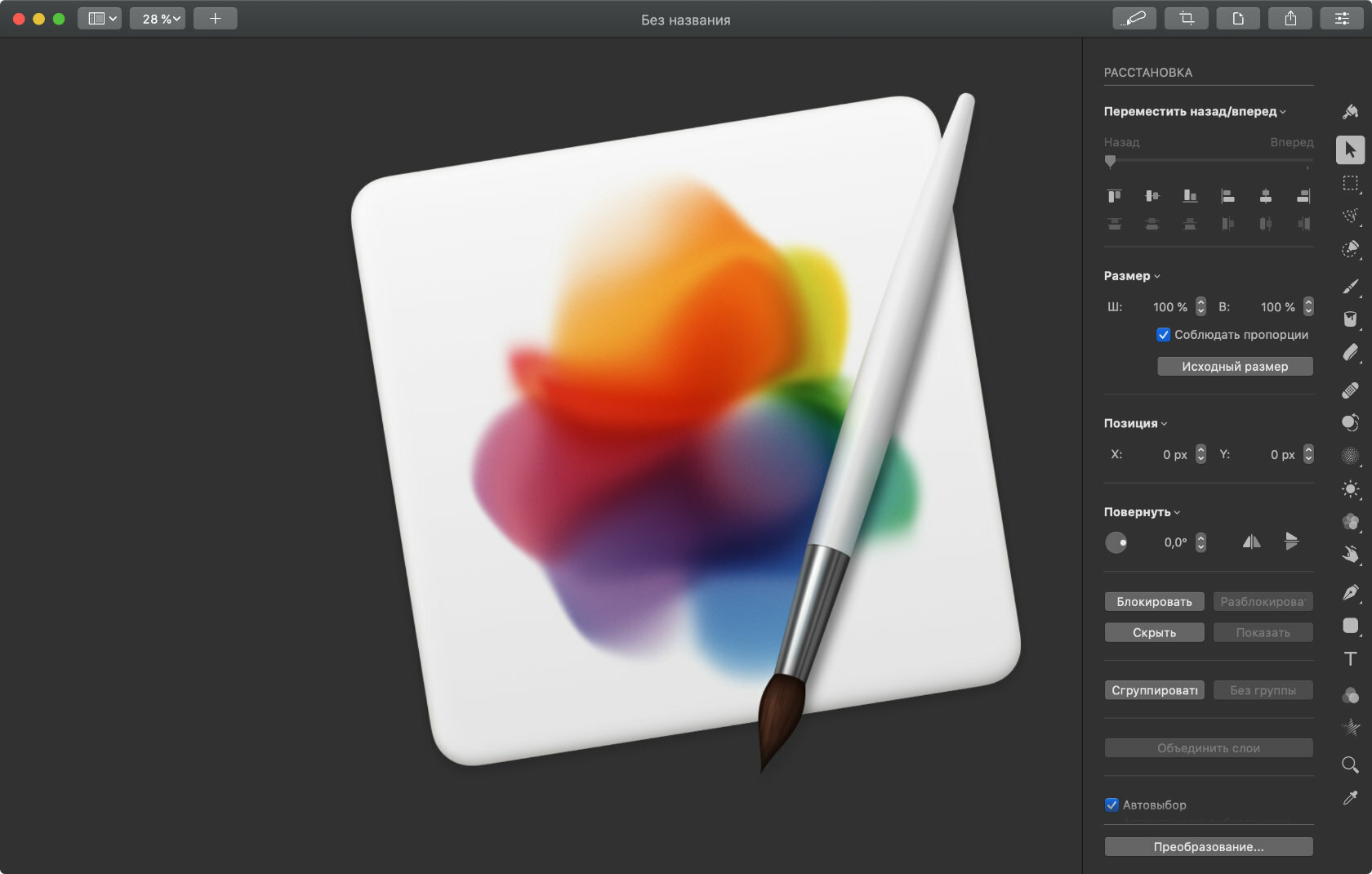1372x874 pixels.
Task: Select the Quick Selection tool
Action: coord(1350,249)
